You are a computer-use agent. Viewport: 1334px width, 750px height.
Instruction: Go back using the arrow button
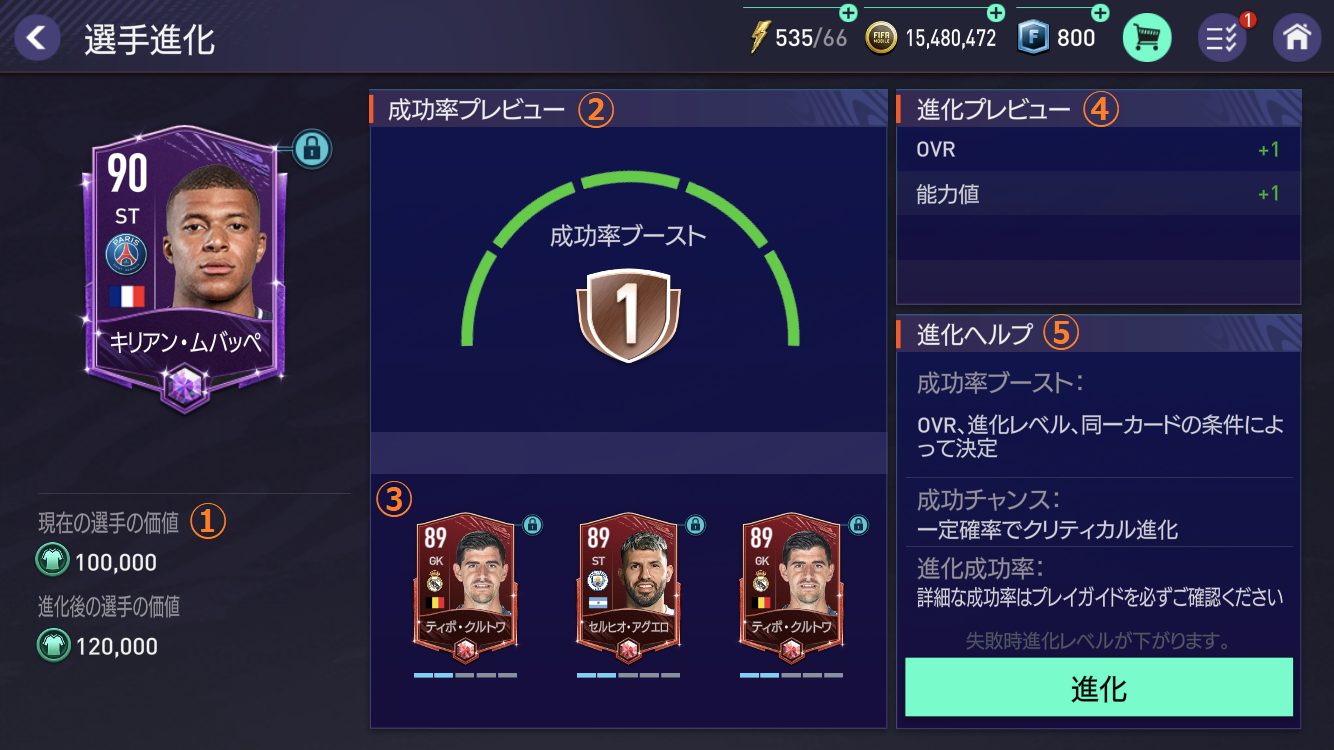[37, 38]
